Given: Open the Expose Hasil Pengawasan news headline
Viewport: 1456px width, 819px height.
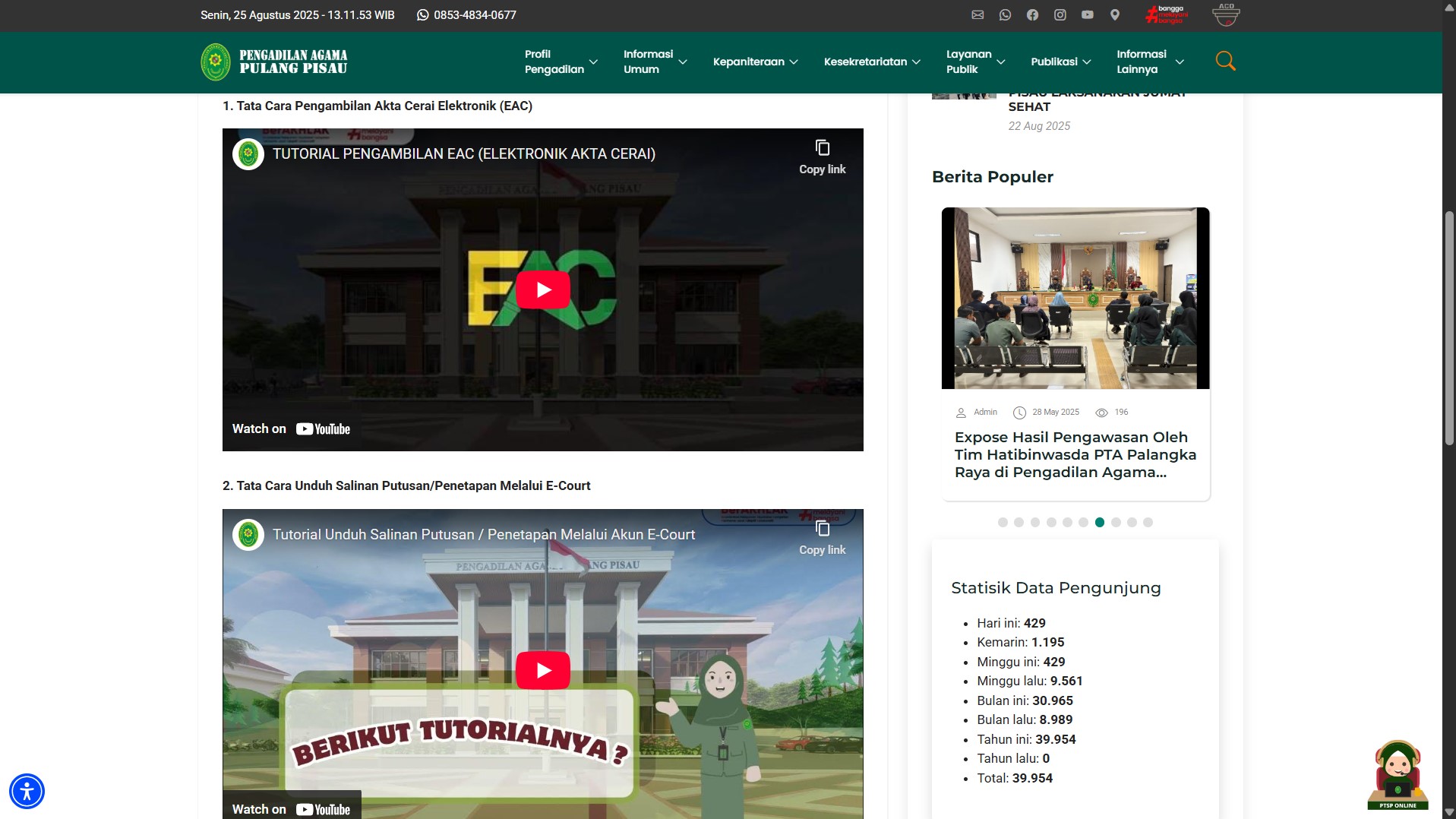Looking at the screenshot, I should 1075,454.
